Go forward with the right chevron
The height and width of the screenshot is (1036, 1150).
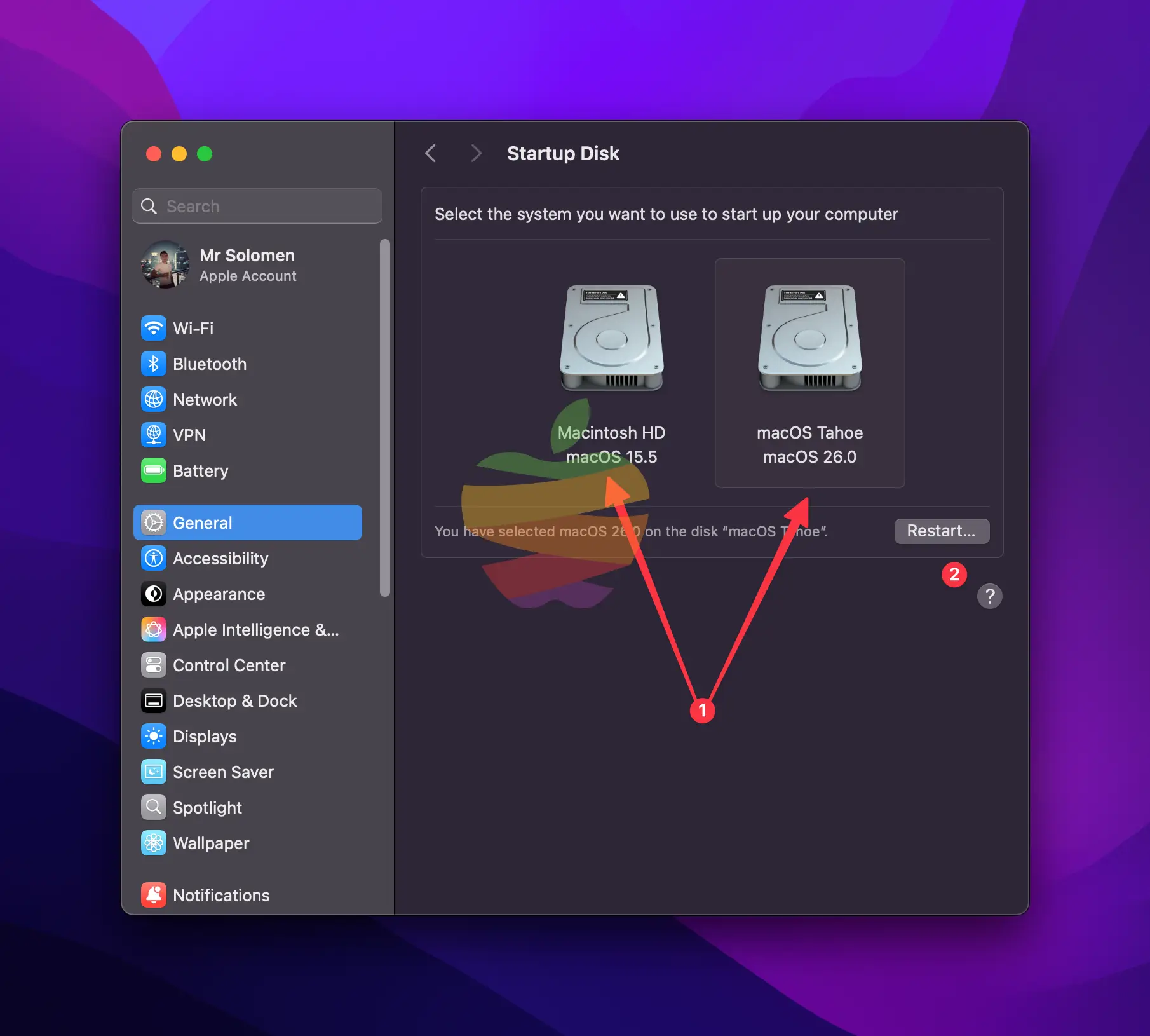coord(476,153)
